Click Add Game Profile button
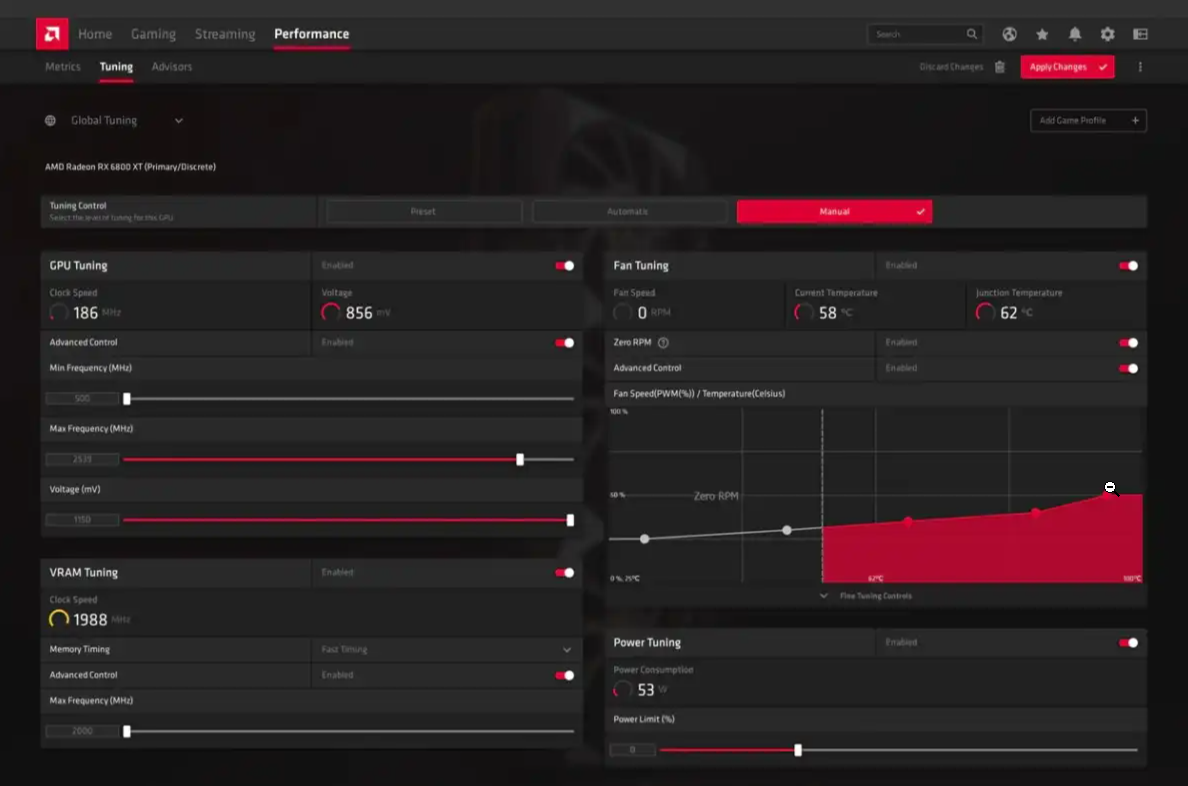Image resolution: width=1188 pixels, height=786 pixels. pos(1088,121)
